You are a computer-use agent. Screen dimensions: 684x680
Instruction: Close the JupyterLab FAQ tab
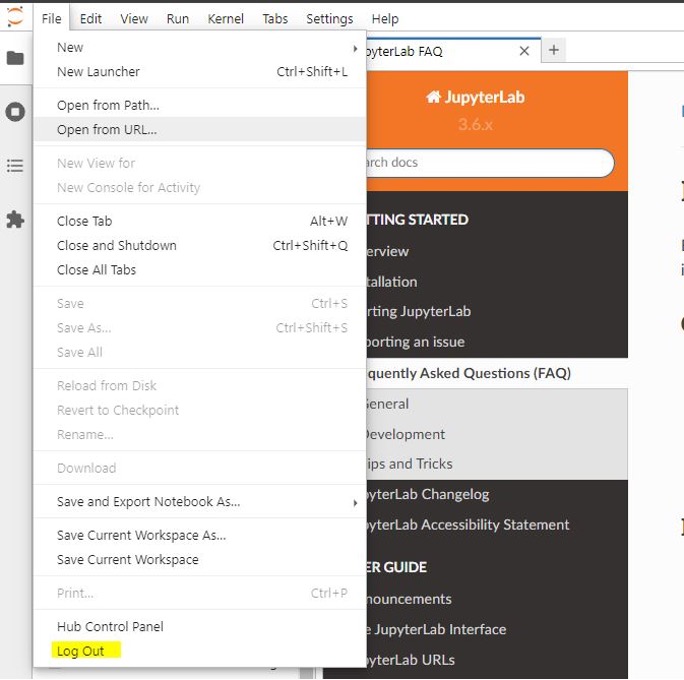click(524, 51)
